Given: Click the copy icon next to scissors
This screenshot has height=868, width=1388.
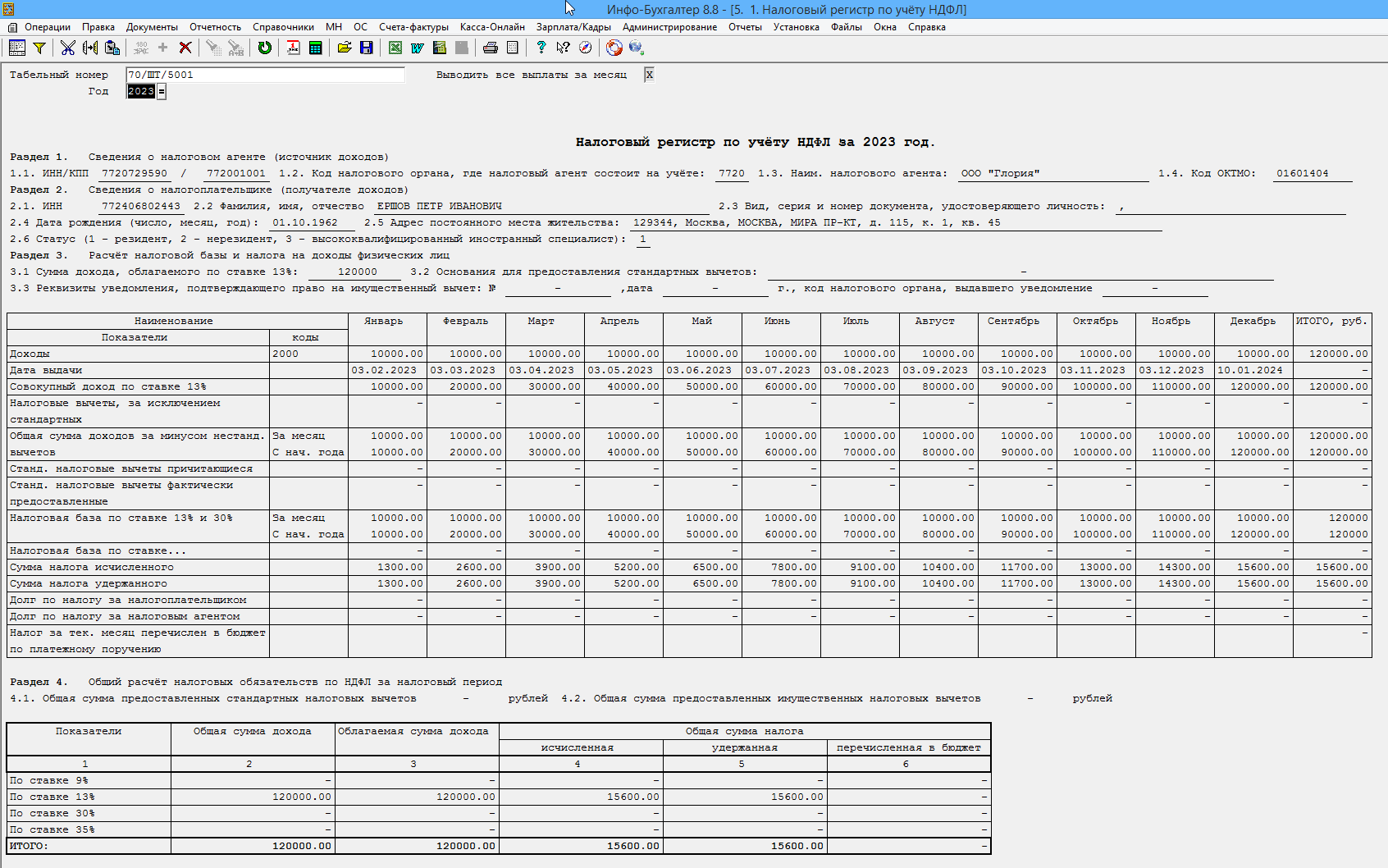Looking at the screenshot, I should click(89, 48).
